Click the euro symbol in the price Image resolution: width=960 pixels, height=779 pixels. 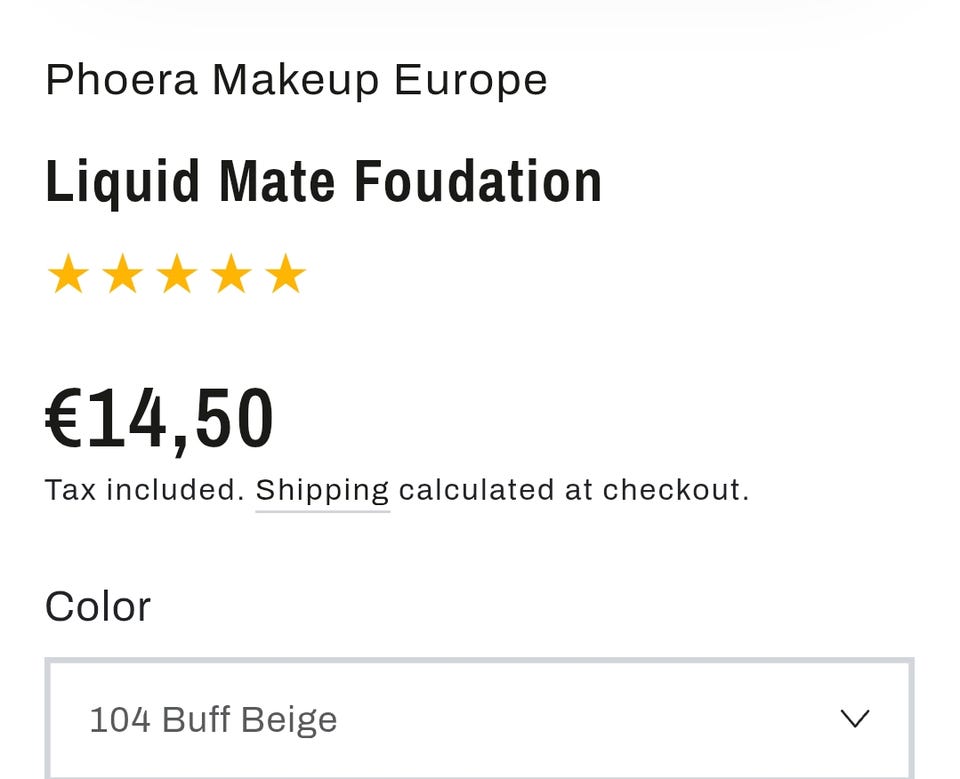click(65, 420)
